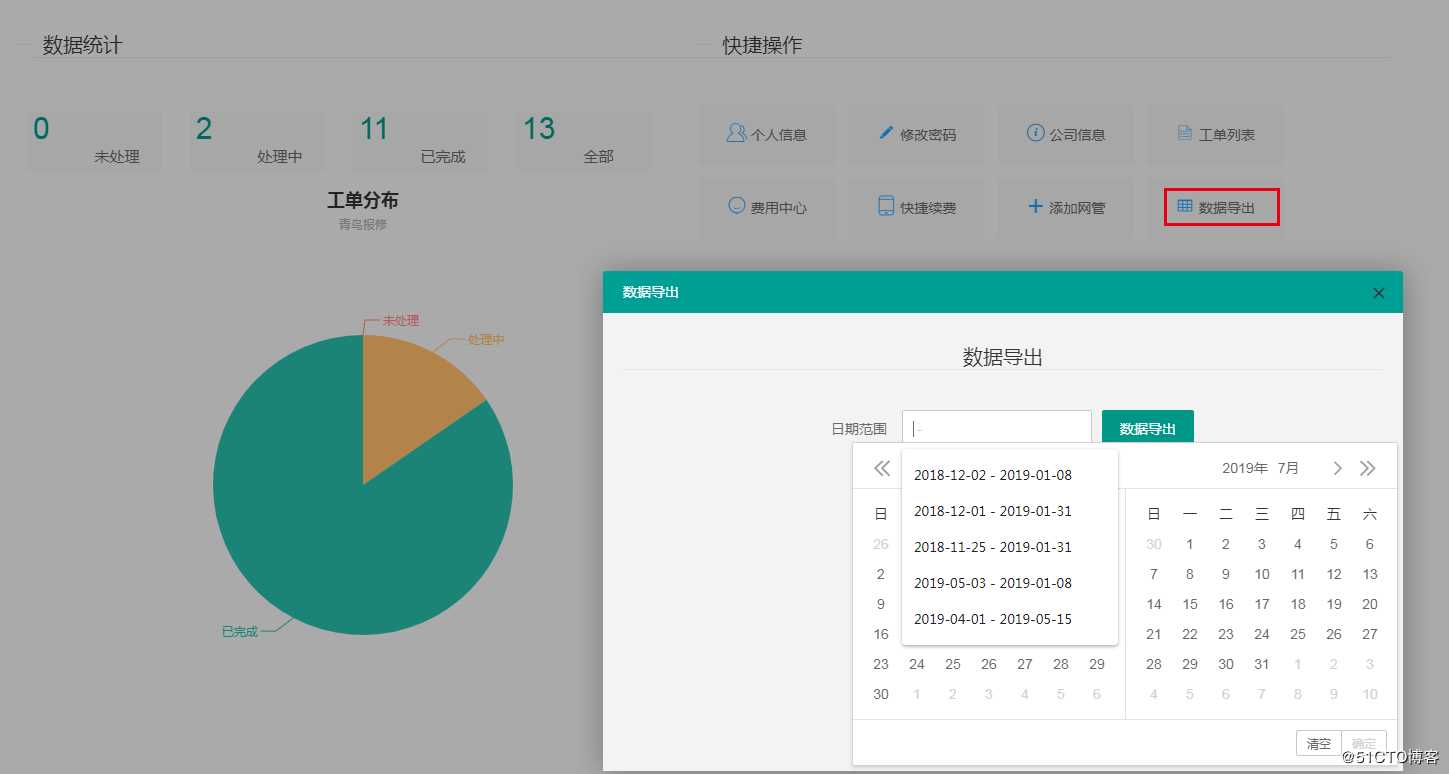1449x774 pixels.
Task: Select suggestion 2019-05-03 - 2019-01-08
Action: (1010, 583)
